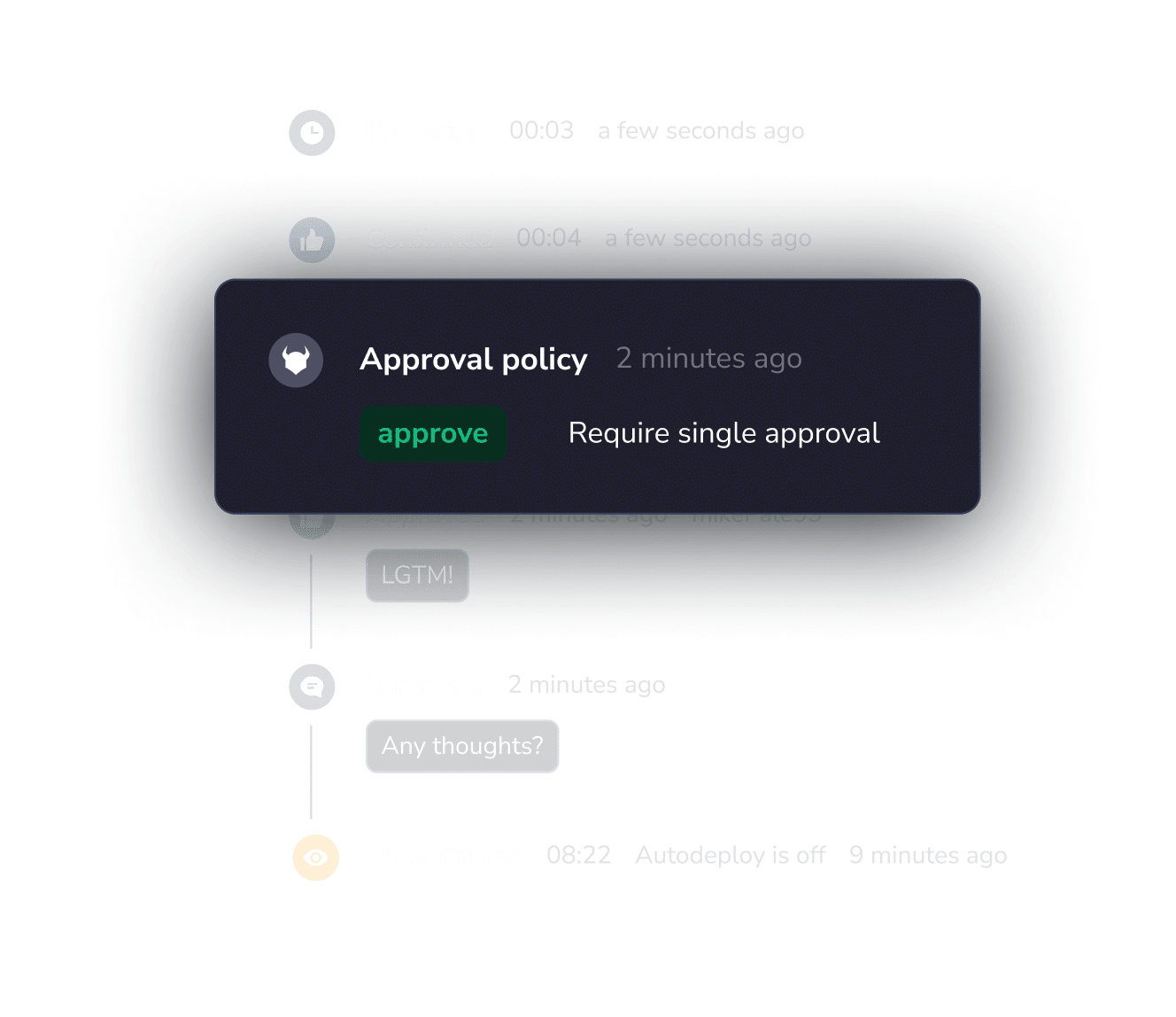
Task: Click the Autodeploy is off label
Action: [731, 855]
